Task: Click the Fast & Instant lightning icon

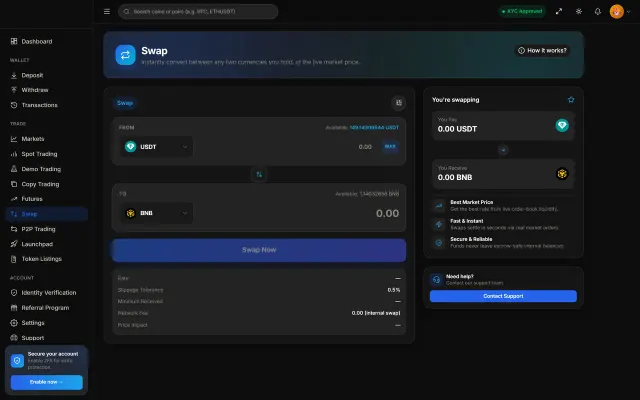Action: tap(439, 224)
